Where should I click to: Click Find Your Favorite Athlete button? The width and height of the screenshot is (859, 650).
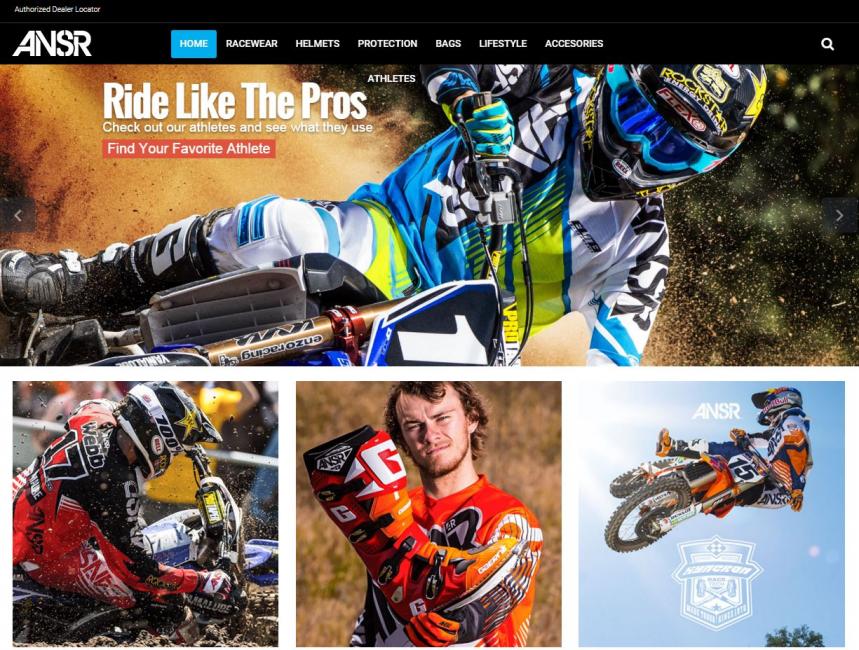188,149
